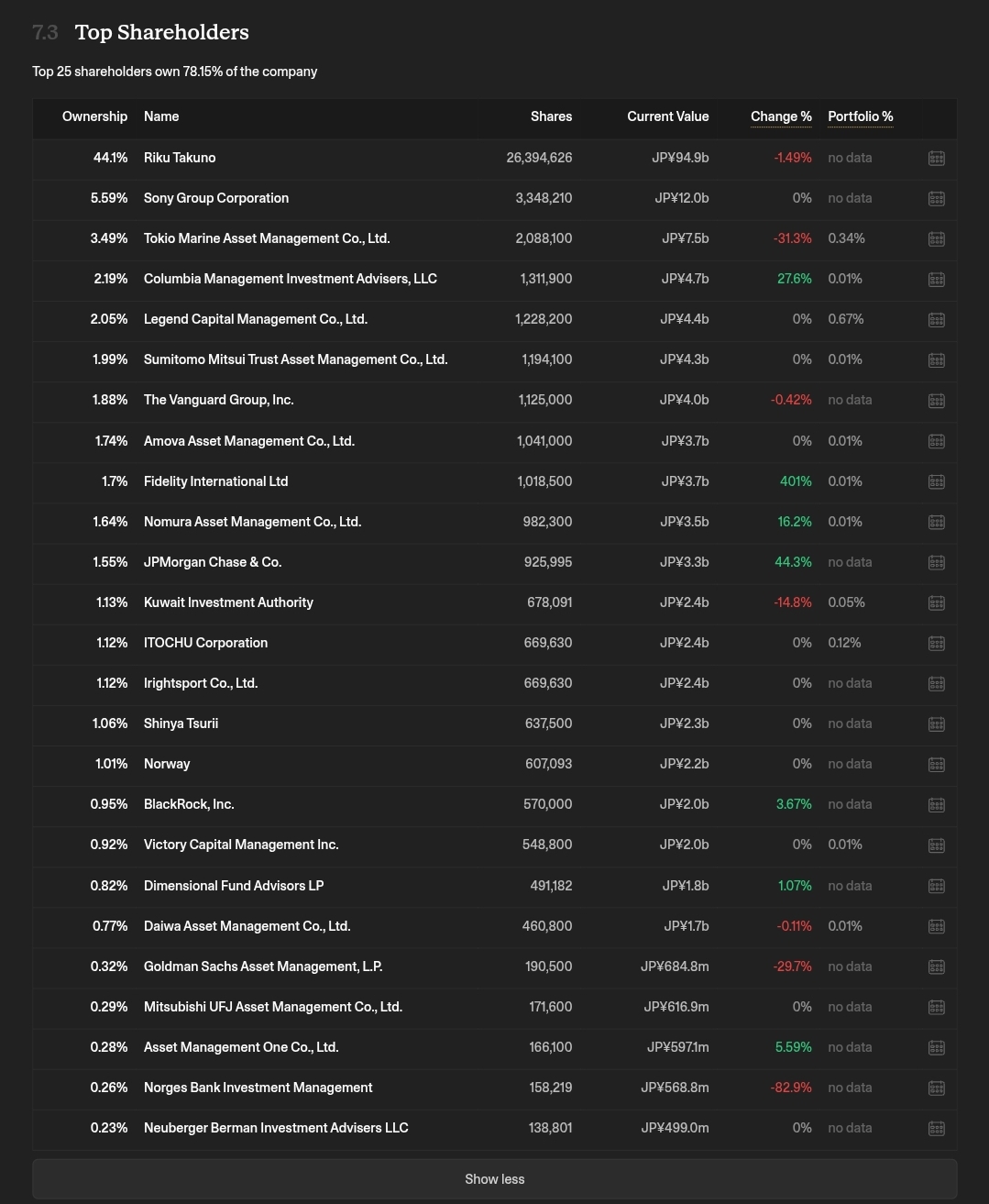Select Tokio Marine Asset Management Co., Ltd.

(267, 238)
